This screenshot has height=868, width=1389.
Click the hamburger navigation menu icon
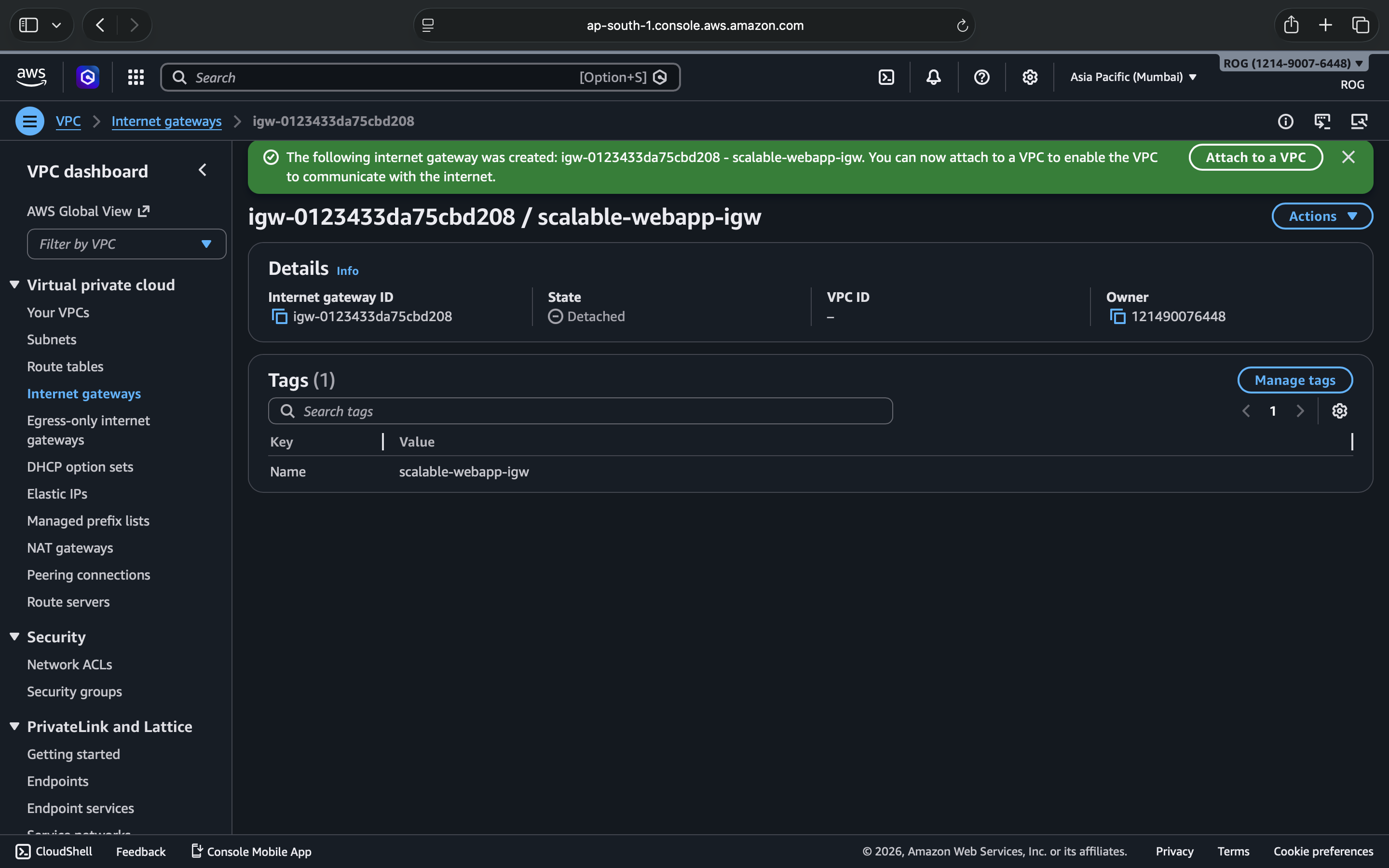30,121
